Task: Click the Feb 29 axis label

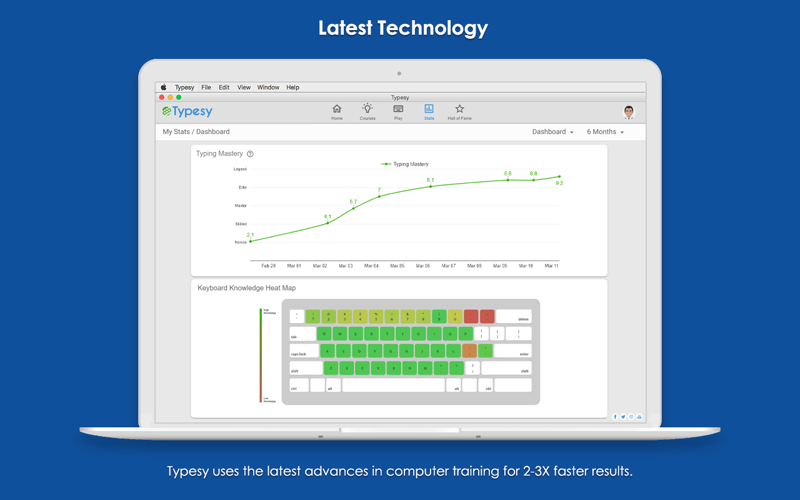Action: click(268, 266)
